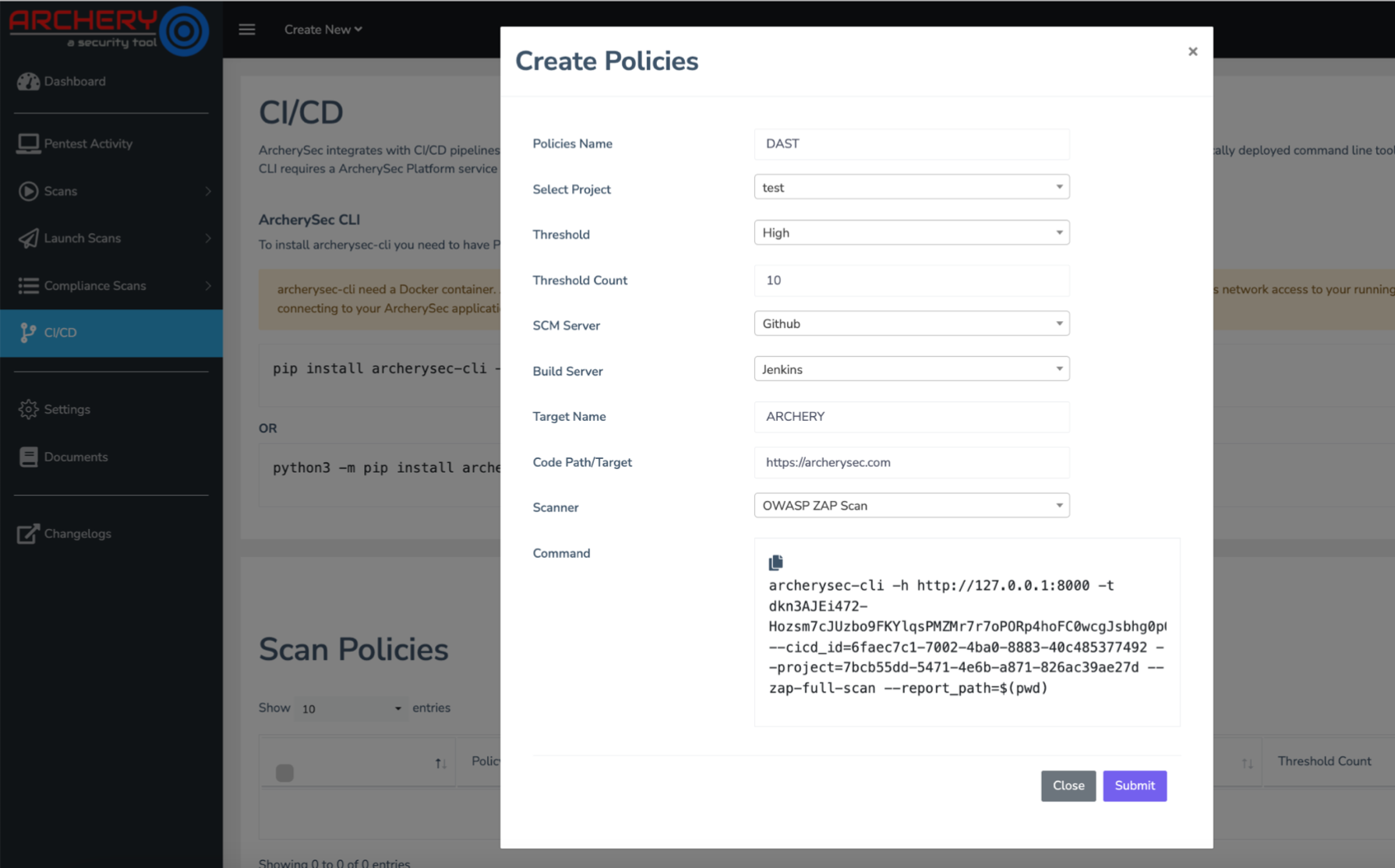The height and width of the screenshot is (868, 1395).
Task: Toggle the hamburger sidebar menu icon
Action: [x=247, y=30]
